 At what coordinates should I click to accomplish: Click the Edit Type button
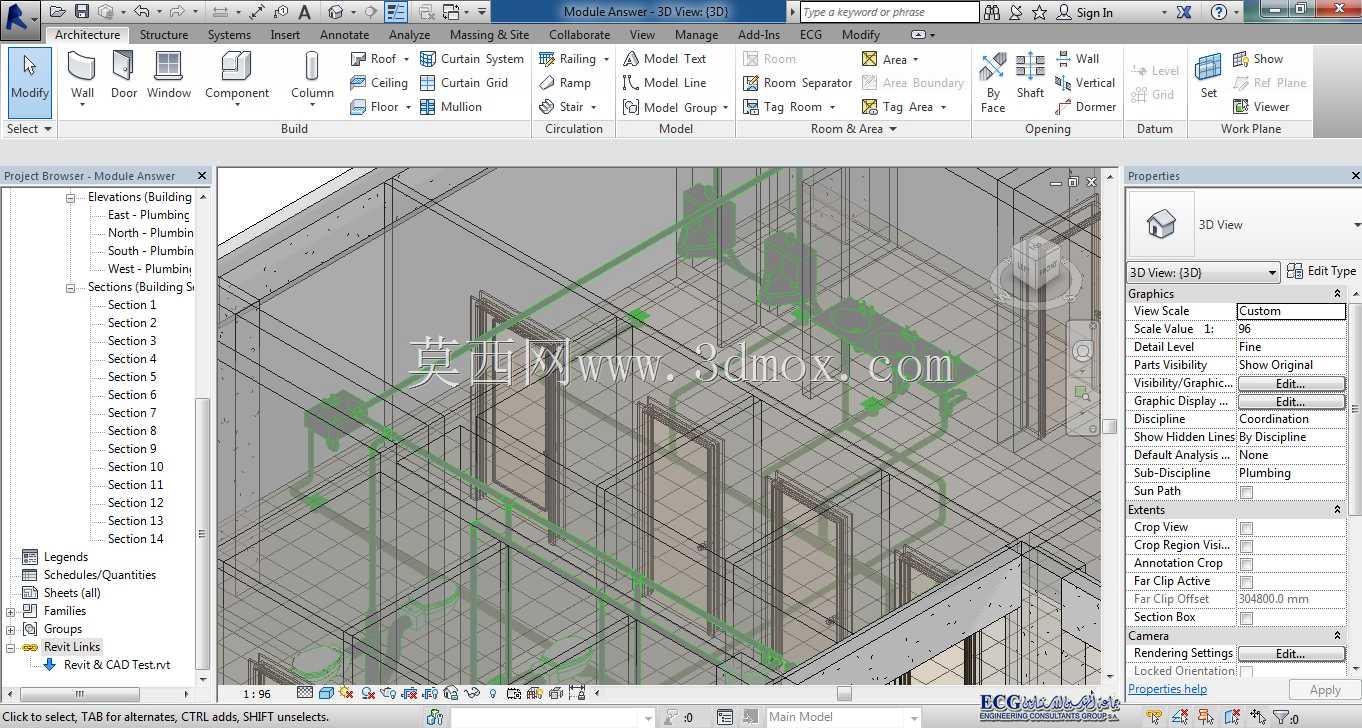click(x=1322, y=271)
